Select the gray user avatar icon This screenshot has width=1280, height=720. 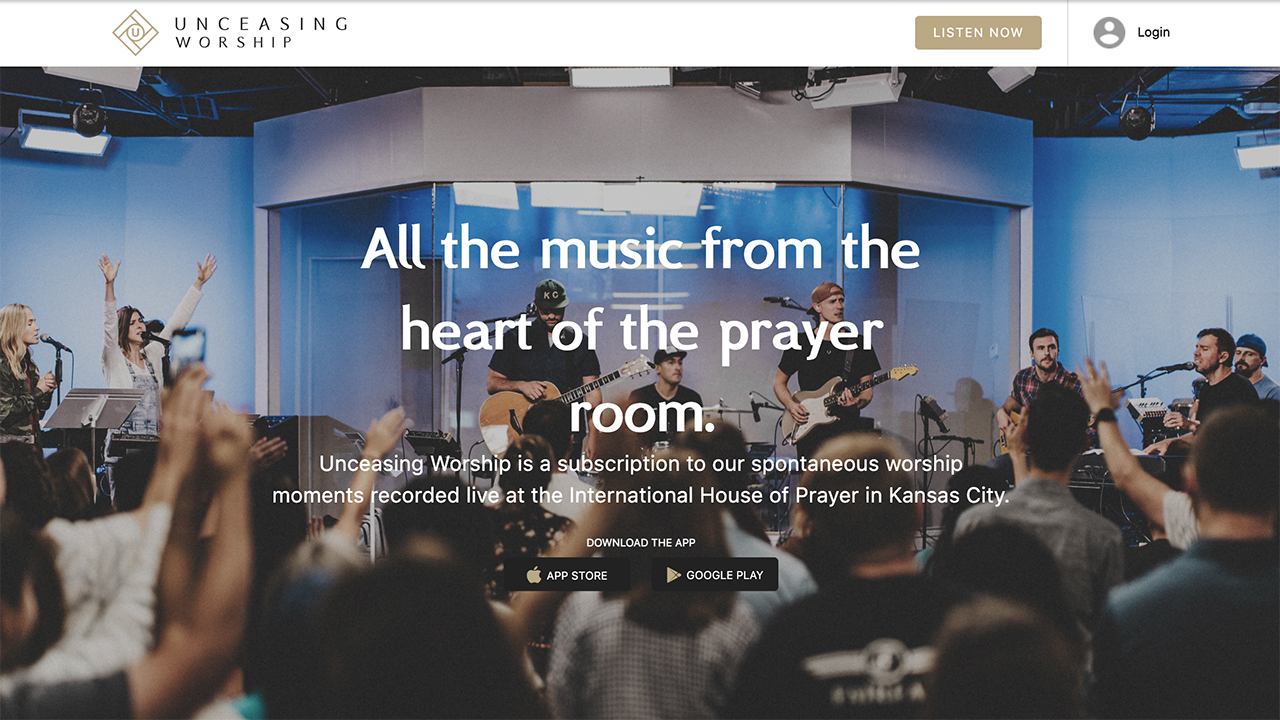1109,32
